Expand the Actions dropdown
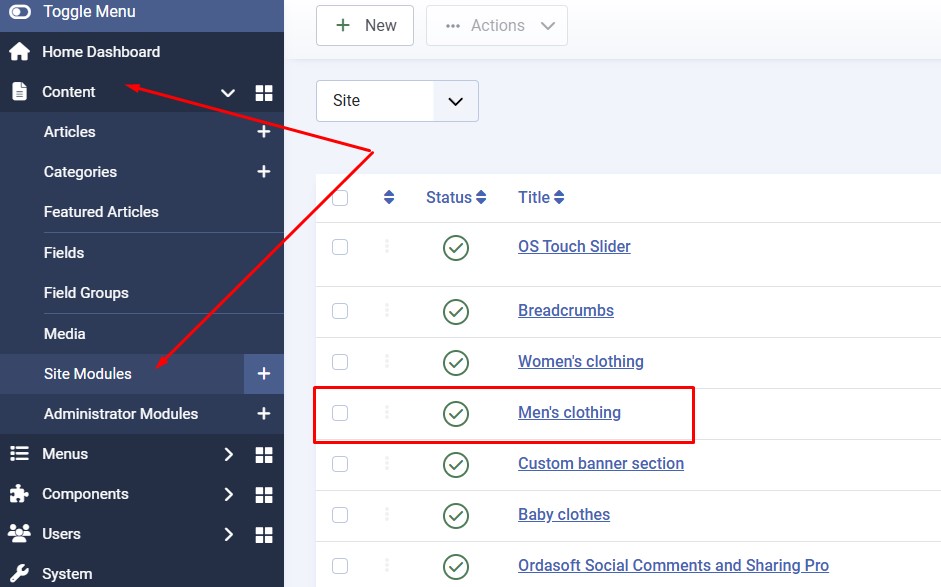Screen dimensions: 941x587 [x=497, y=26]
